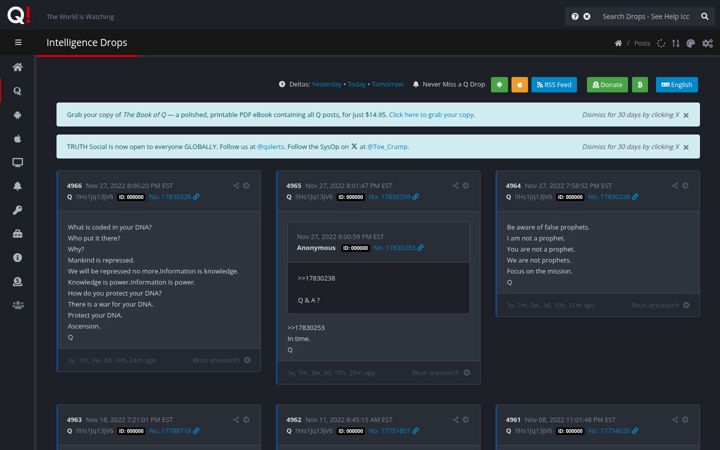This screenshot has height=450, width=720.
Task: Go to Home in the left sidebar
Action: [x=17, y=67]
